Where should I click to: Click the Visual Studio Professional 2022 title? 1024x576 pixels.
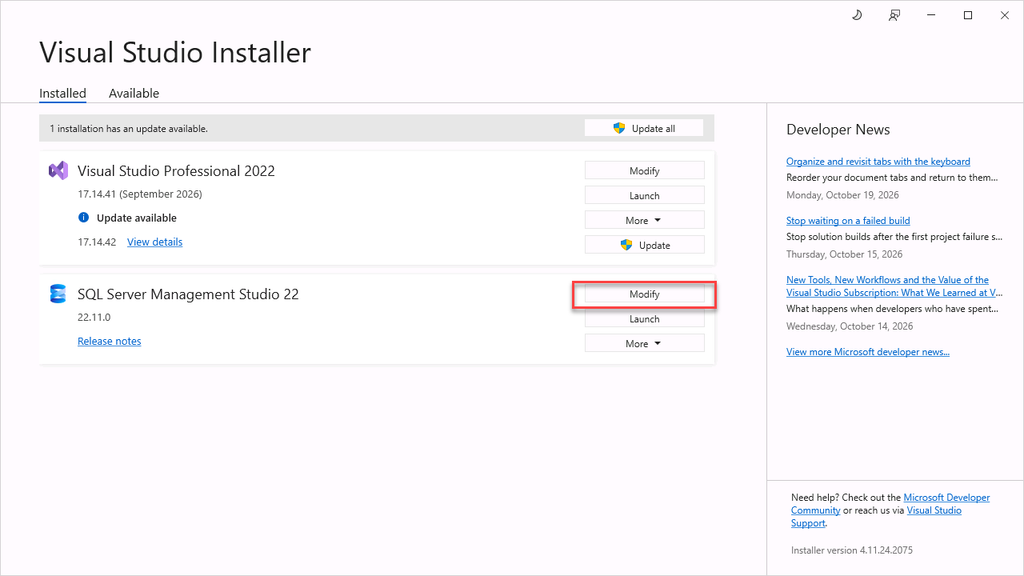coord(176,170)
